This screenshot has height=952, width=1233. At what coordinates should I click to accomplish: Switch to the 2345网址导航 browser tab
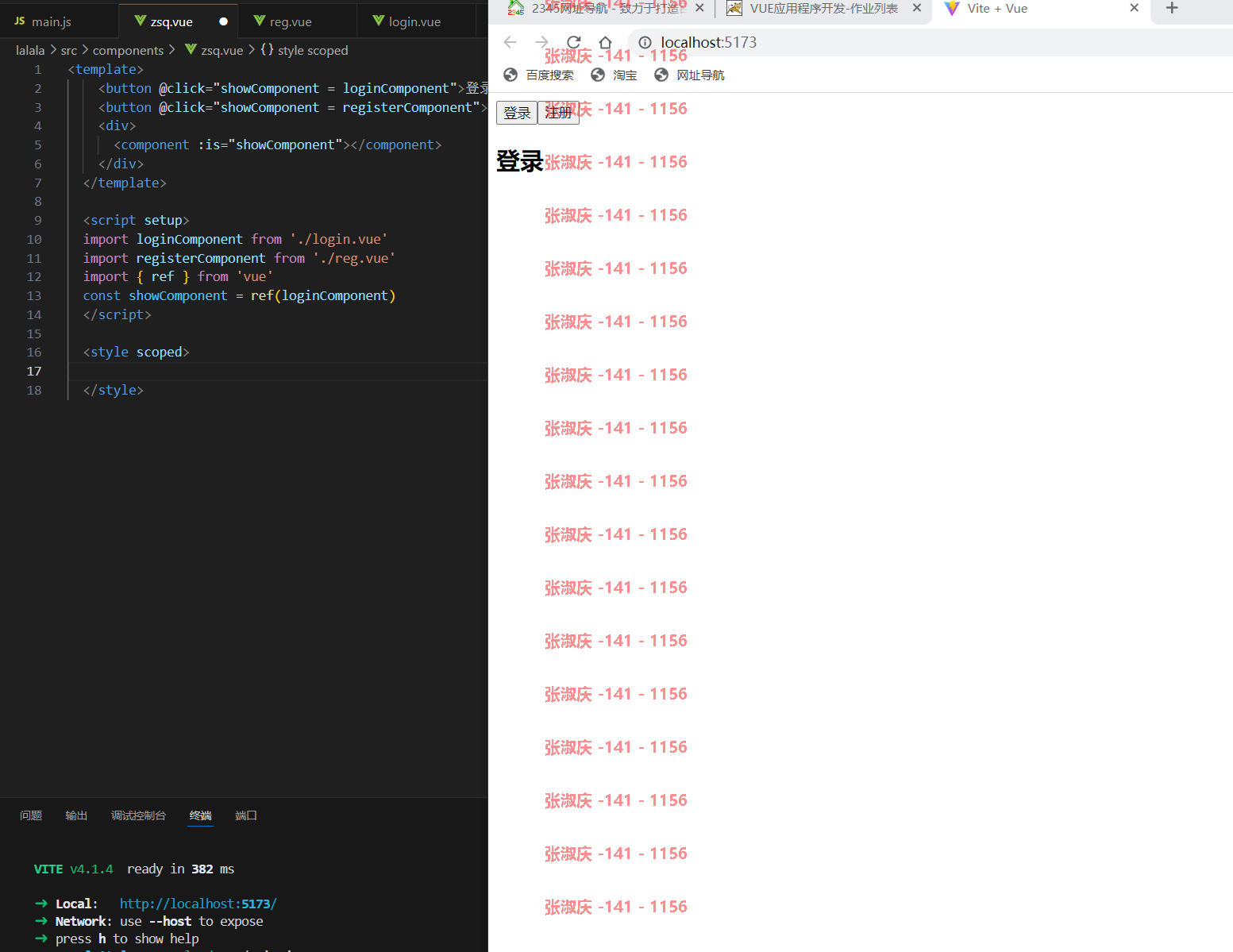(605, 8)
